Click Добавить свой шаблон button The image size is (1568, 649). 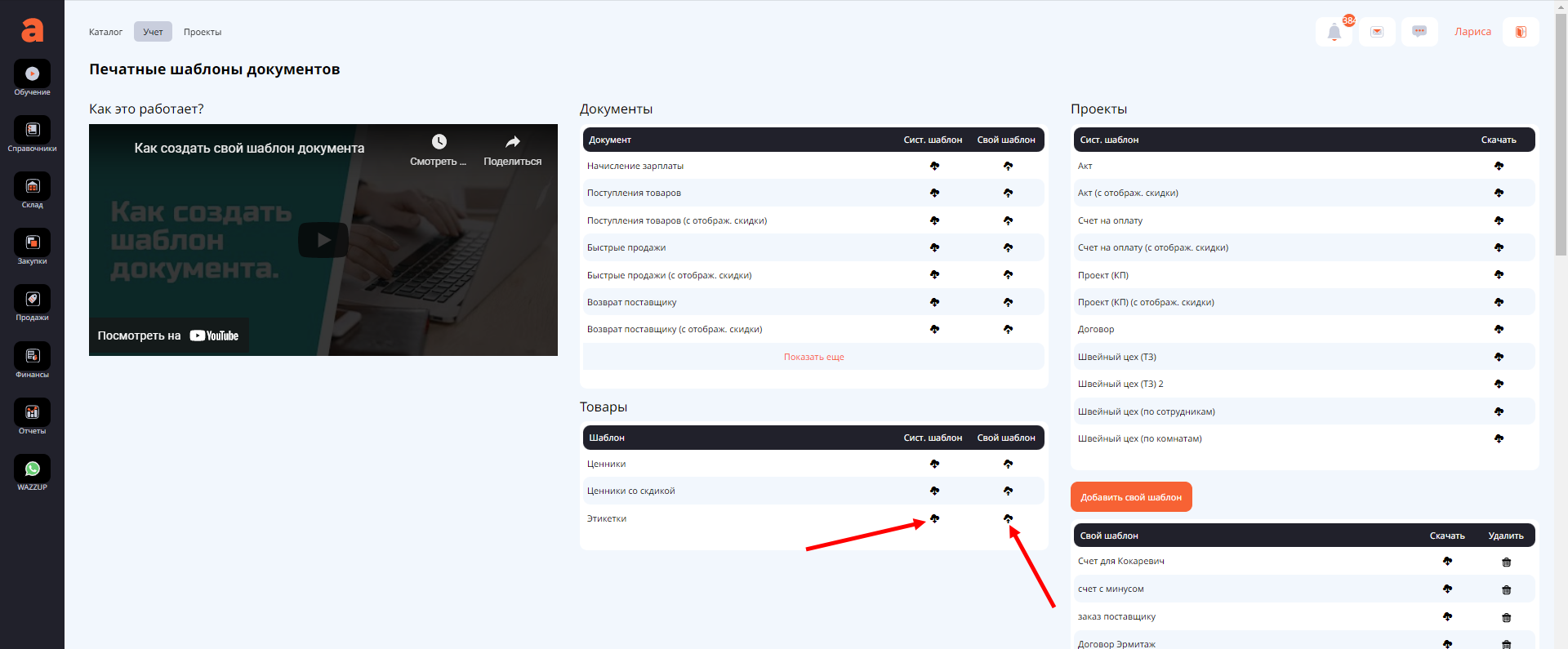click(1131, 497)
